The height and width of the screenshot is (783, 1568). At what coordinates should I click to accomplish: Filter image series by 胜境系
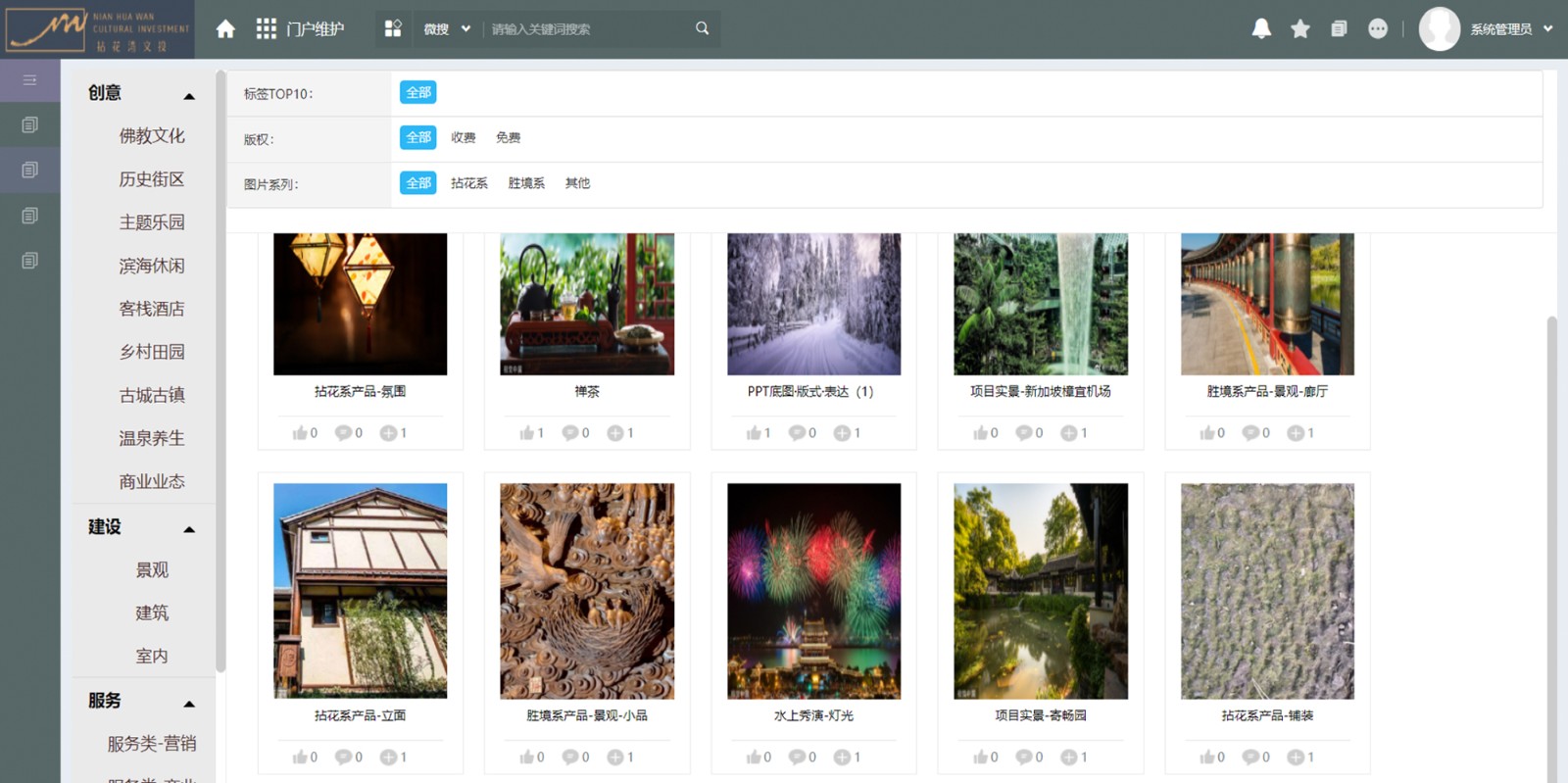pyautogui.click(x=526, y=183)
